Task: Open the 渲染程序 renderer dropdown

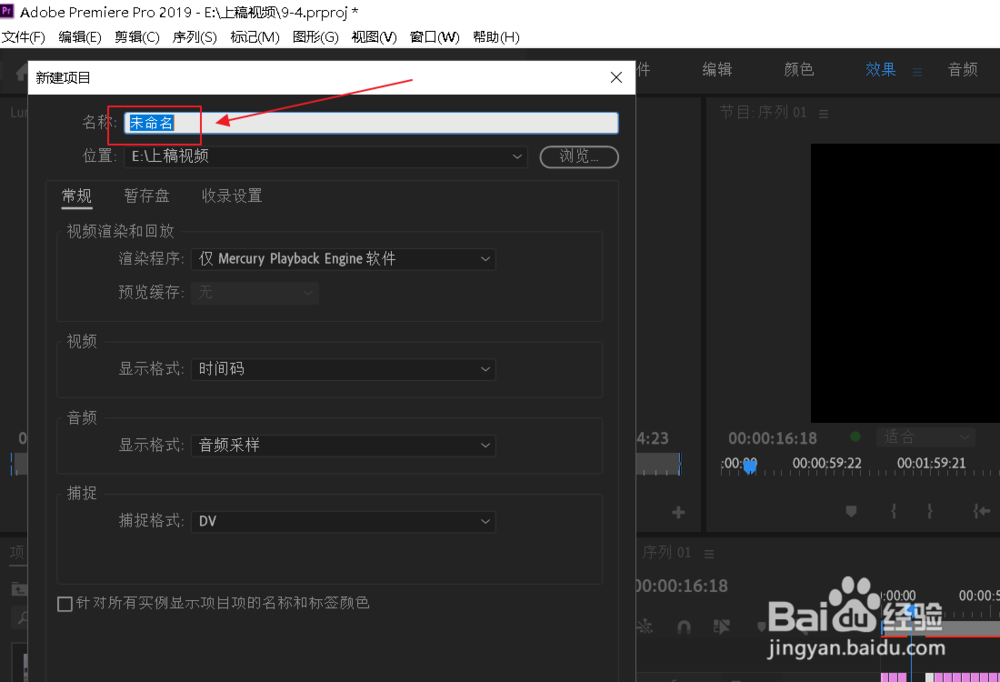Action: click(343, 259)
